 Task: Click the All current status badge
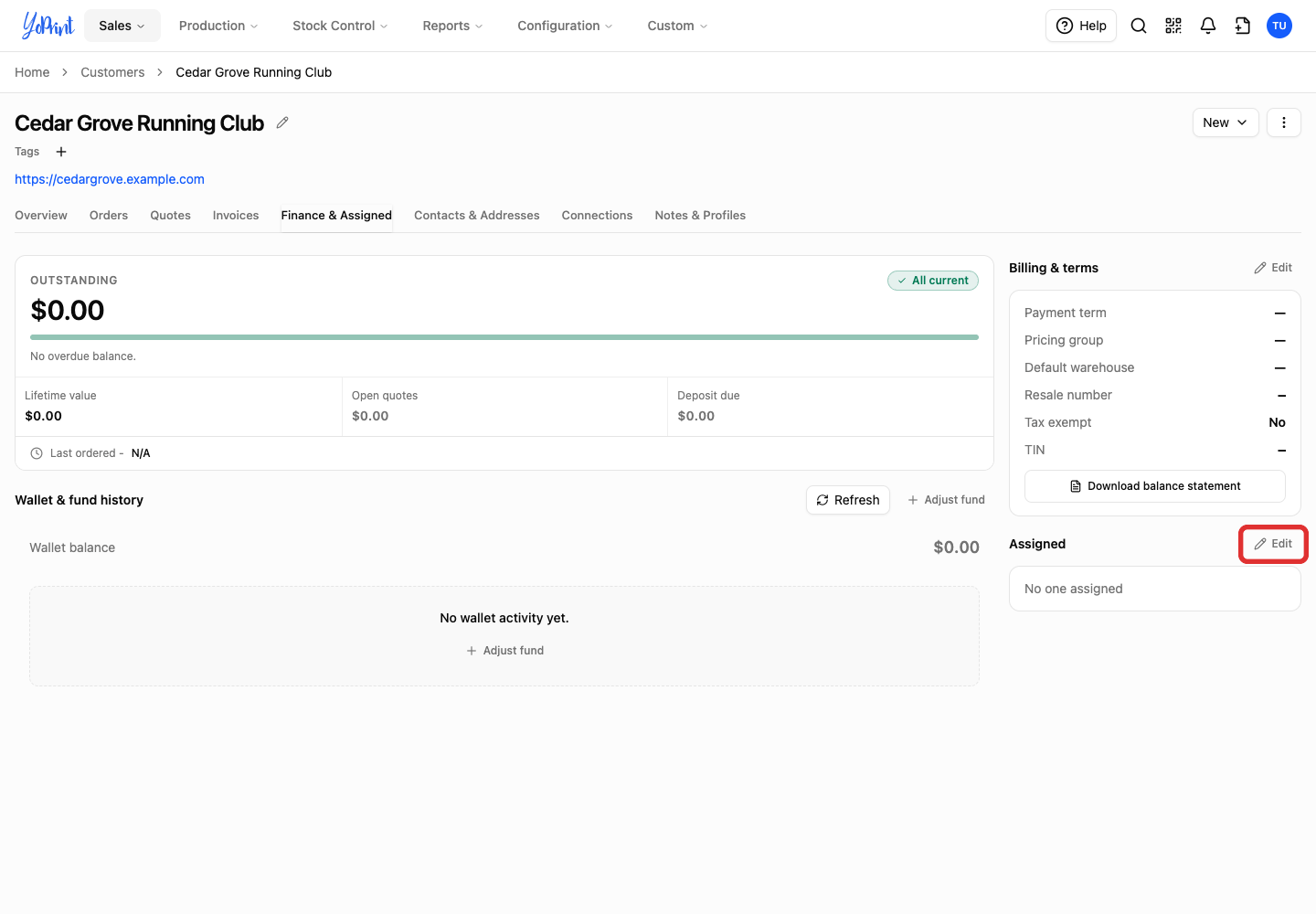933,281
